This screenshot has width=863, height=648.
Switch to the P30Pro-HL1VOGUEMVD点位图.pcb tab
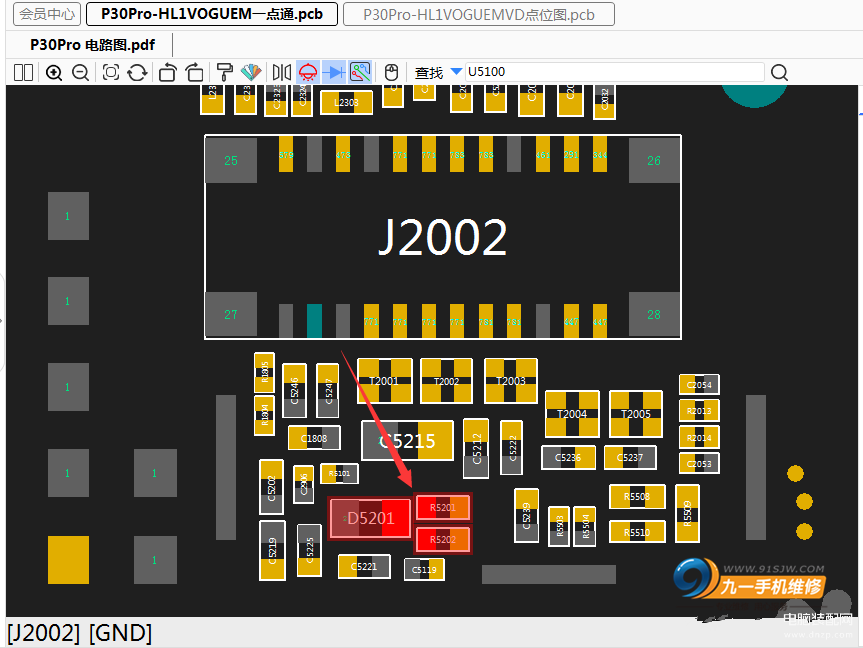[479, 14]
